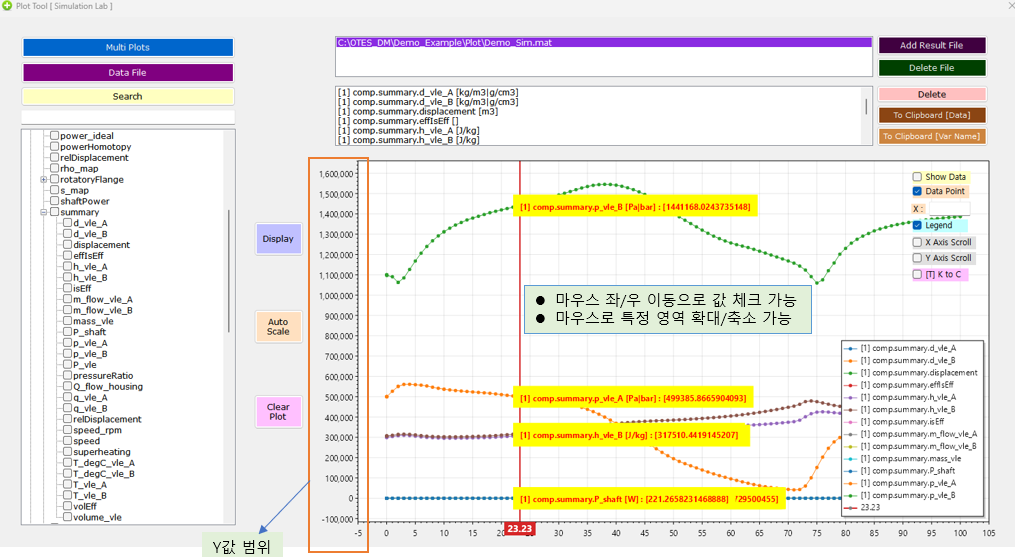Viewport: 1015px width, 557px height.
Task: Enable the Show Data checkbox
Action: point(917,177)
